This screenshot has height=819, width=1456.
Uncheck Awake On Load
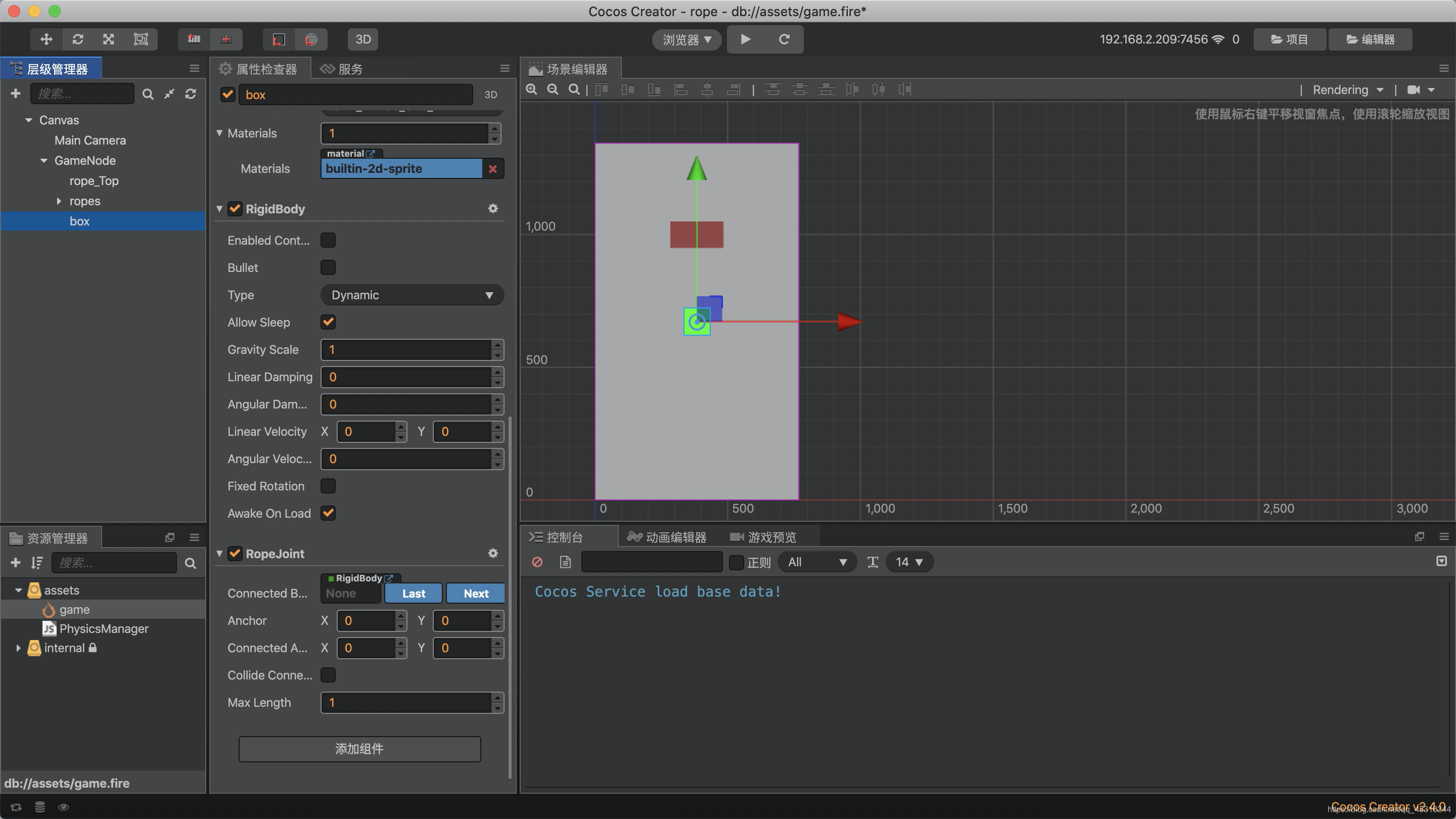coord(328,513)
